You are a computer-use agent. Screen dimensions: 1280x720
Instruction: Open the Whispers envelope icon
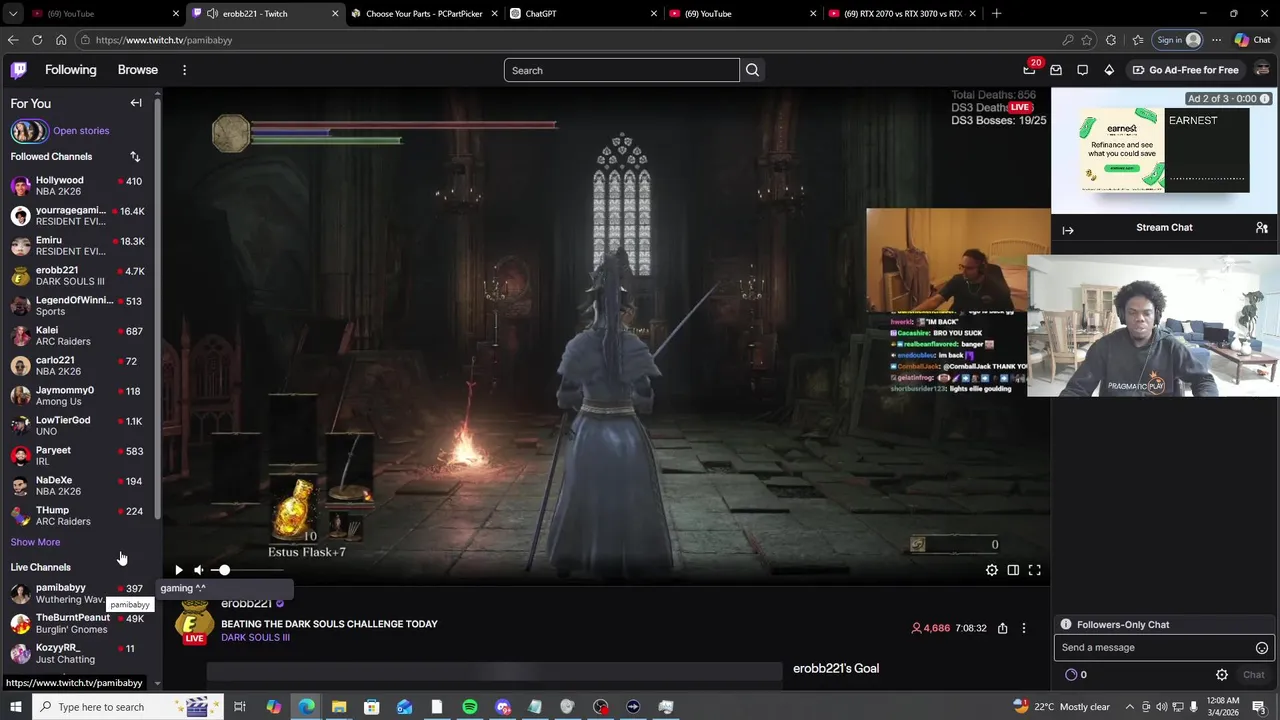click(x=1056, y=70)
